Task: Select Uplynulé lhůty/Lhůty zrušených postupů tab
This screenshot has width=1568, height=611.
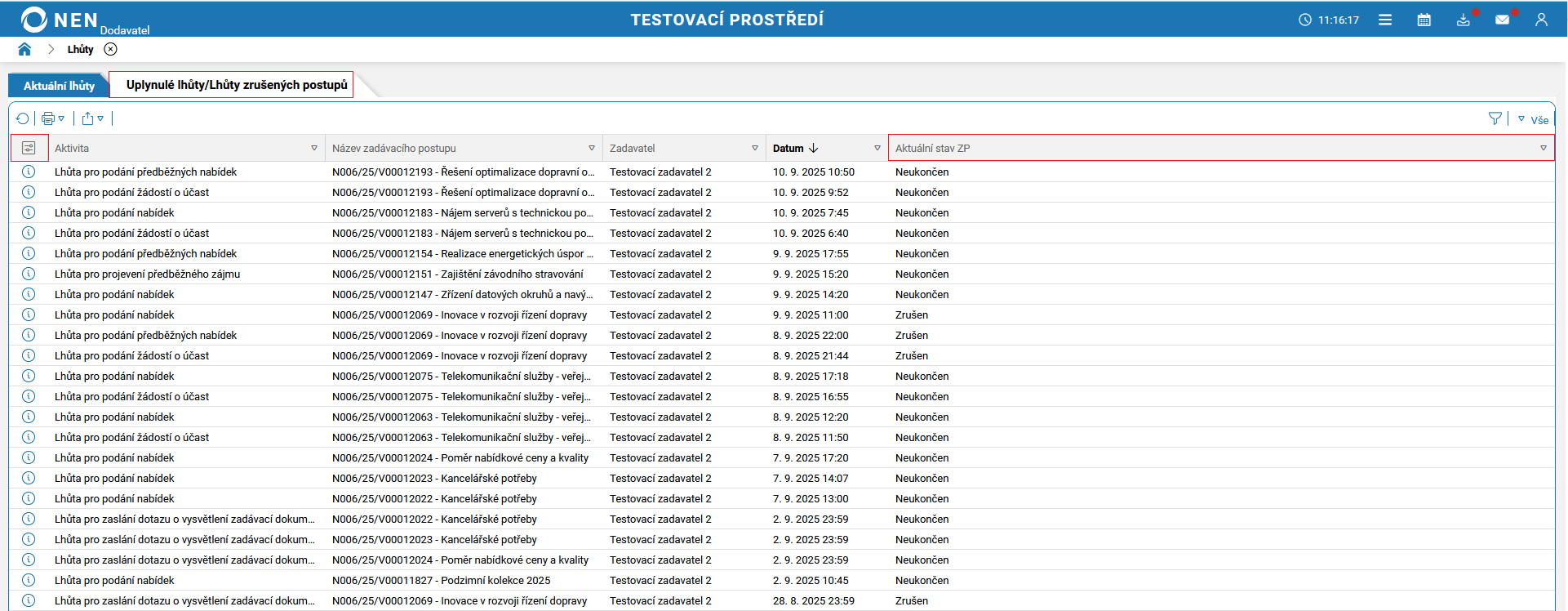Action: pyautogui.click(x=236, y=85)
